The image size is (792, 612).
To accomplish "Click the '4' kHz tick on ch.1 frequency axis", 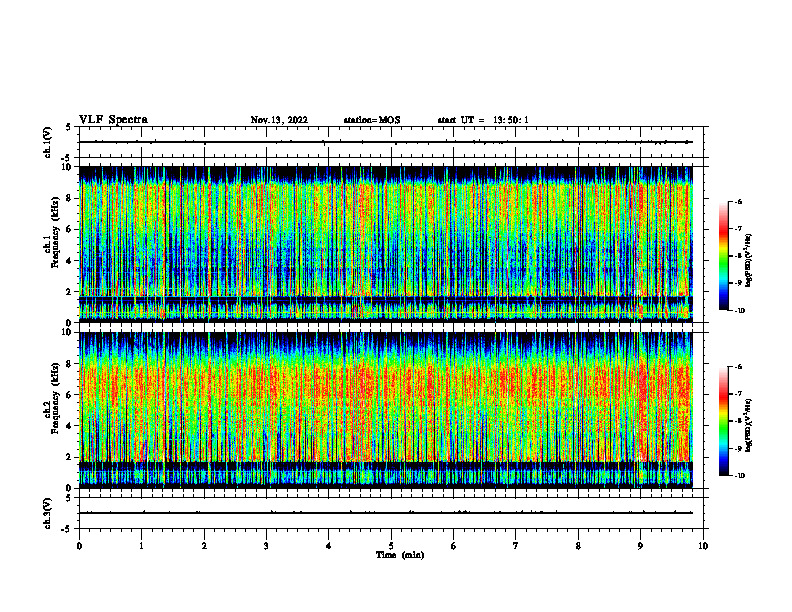I will pyautogui.click(x=69, y=261).
